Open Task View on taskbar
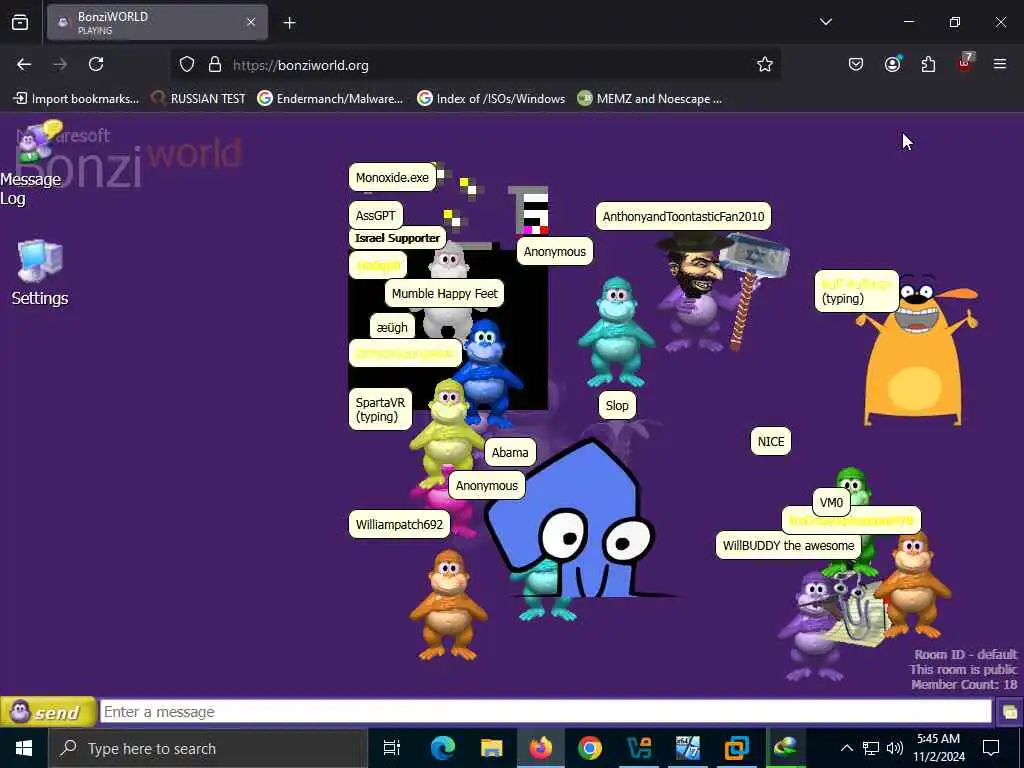The width and height of the screenshot is (1024, 768). [392, 748]
